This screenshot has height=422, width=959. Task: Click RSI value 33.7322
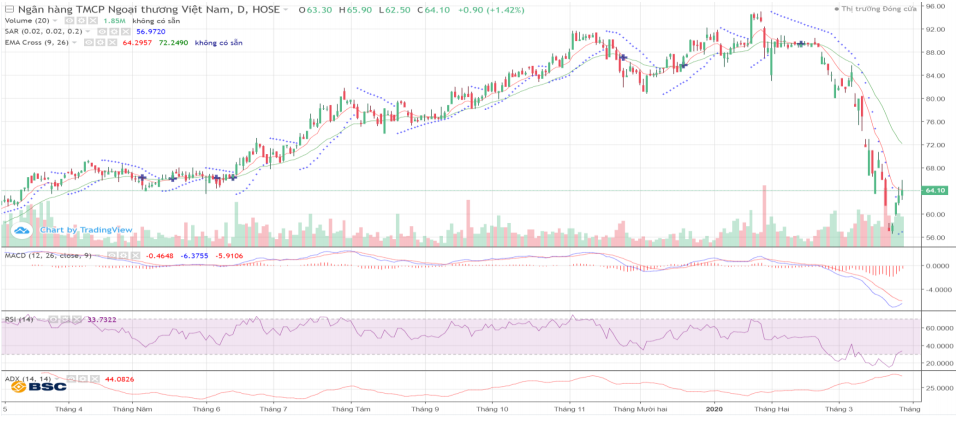pos(102,319)
